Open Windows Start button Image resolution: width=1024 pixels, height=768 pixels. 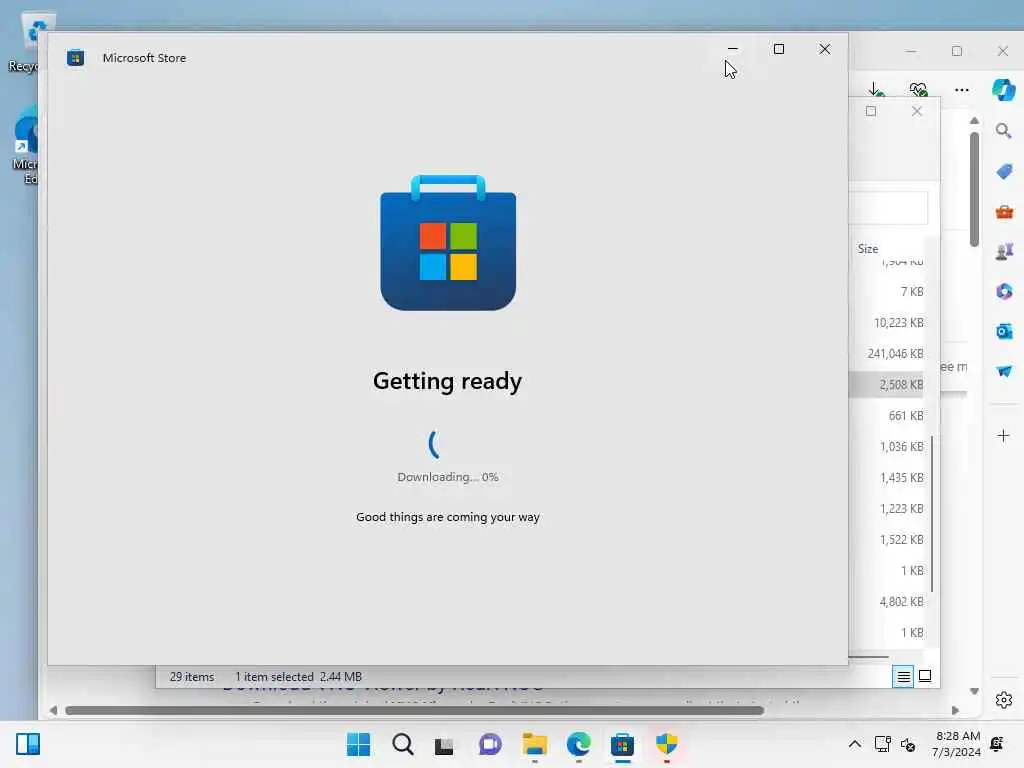359,744
